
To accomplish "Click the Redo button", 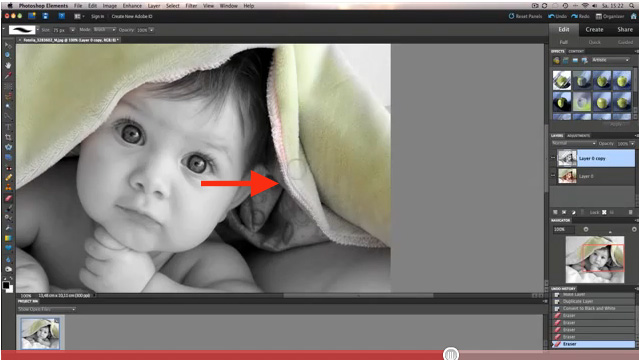I will pyautogui.click(x=580, y=16).
